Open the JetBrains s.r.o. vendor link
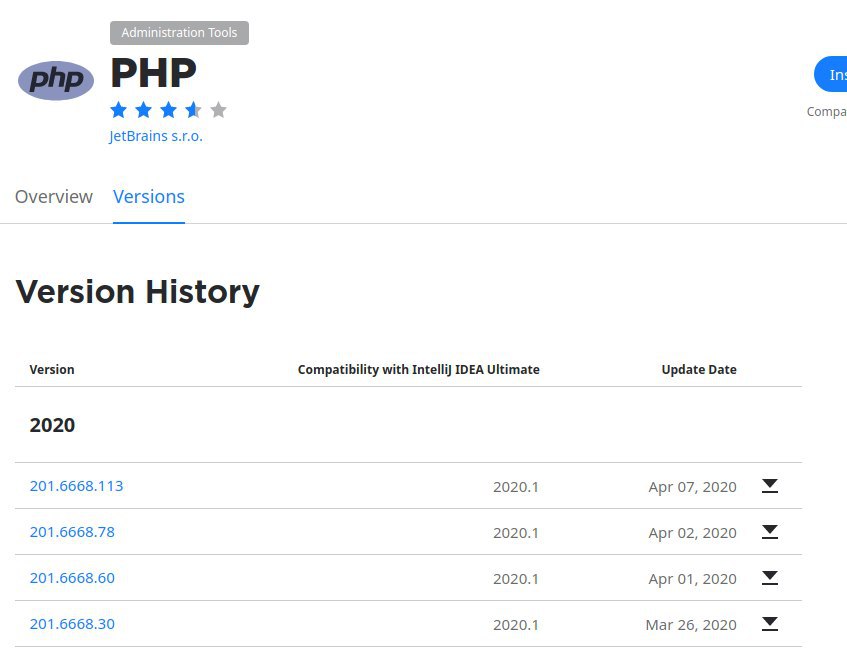 [x=156, y=136]
